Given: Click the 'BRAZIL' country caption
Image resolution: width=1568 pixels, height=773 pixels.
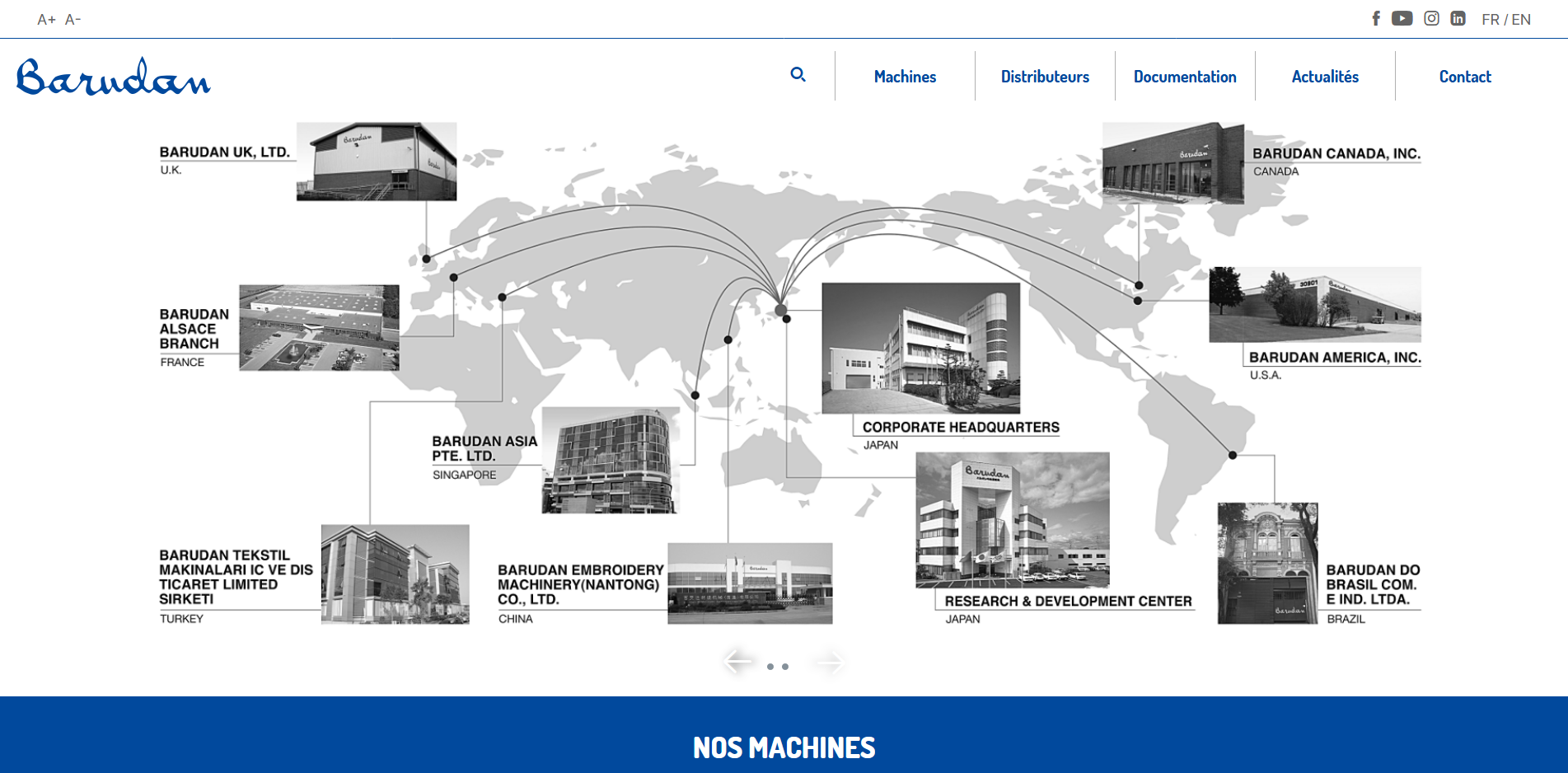Looking at the screenshot, I should 1346,619.
